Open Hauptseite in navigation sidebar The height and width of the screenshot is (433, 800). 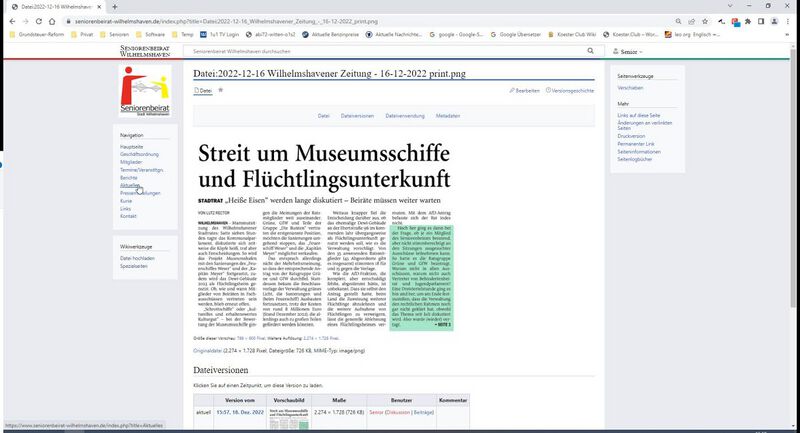pyautogui.click(x=131, y=146)
